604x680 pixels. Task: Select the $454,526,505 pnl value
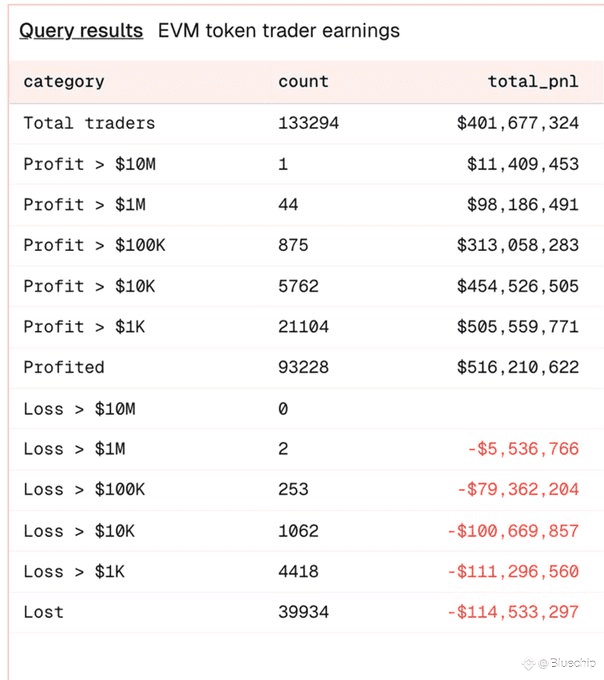click(517, 287)
